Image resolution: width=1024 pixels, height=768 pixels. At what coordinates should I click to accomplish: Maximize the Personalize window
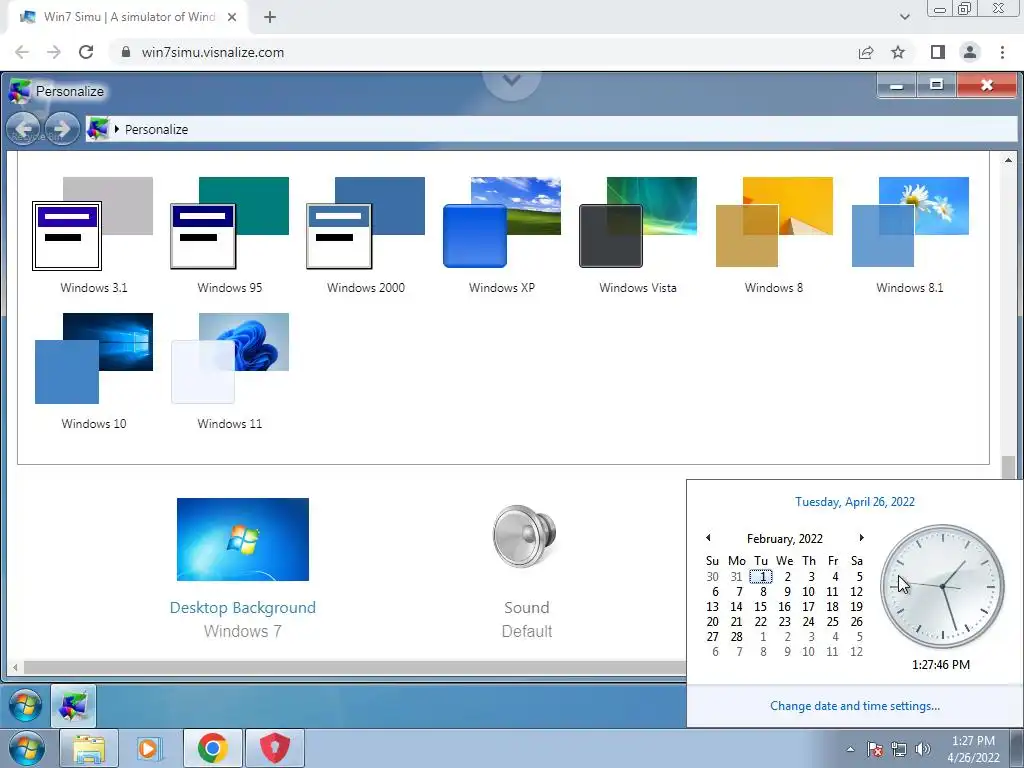tap(936, 85)
